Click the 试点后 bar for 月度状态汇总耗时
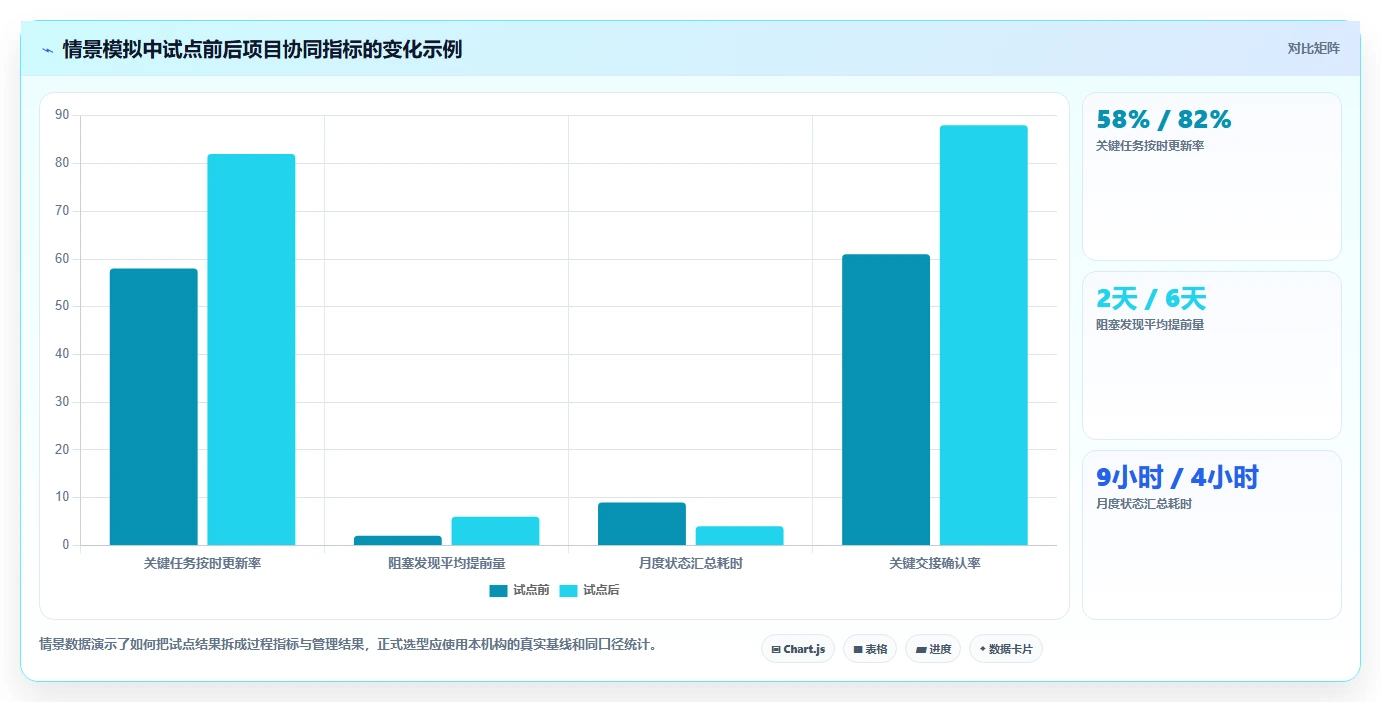 click(739, 536)
